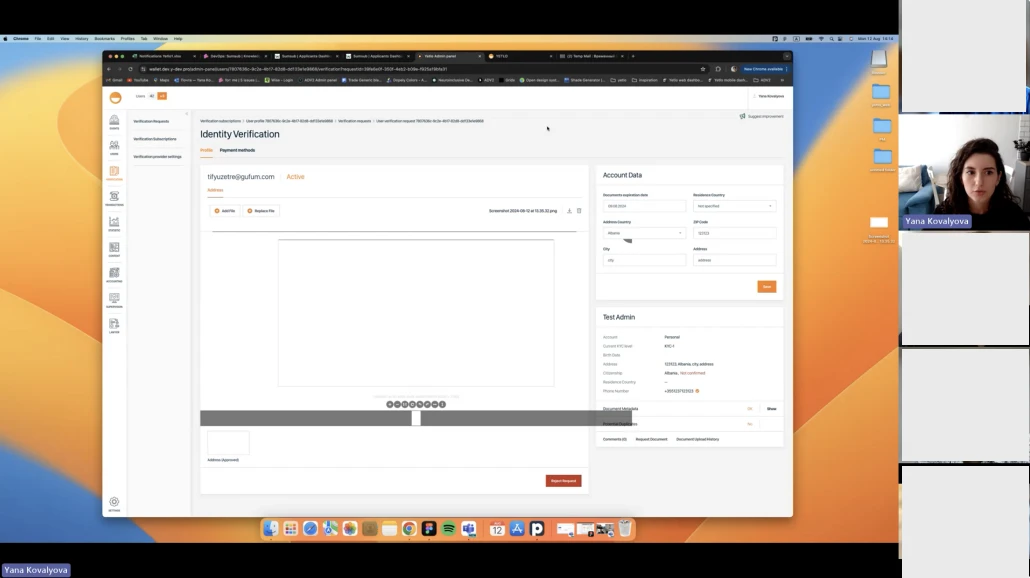
Task: Open Verification Subscriptions menu item
Action: 155,139
